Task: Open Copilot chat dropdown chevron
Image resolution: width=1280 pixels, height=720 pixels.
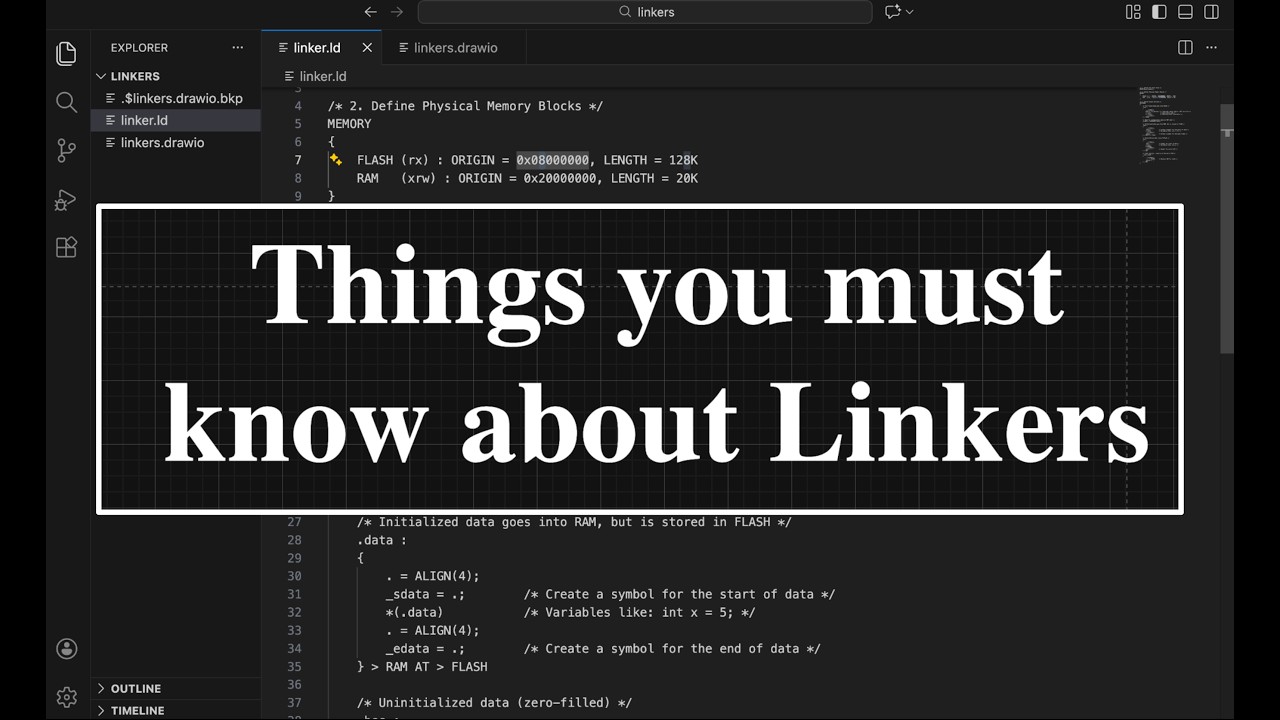Action: coord(909,12)
